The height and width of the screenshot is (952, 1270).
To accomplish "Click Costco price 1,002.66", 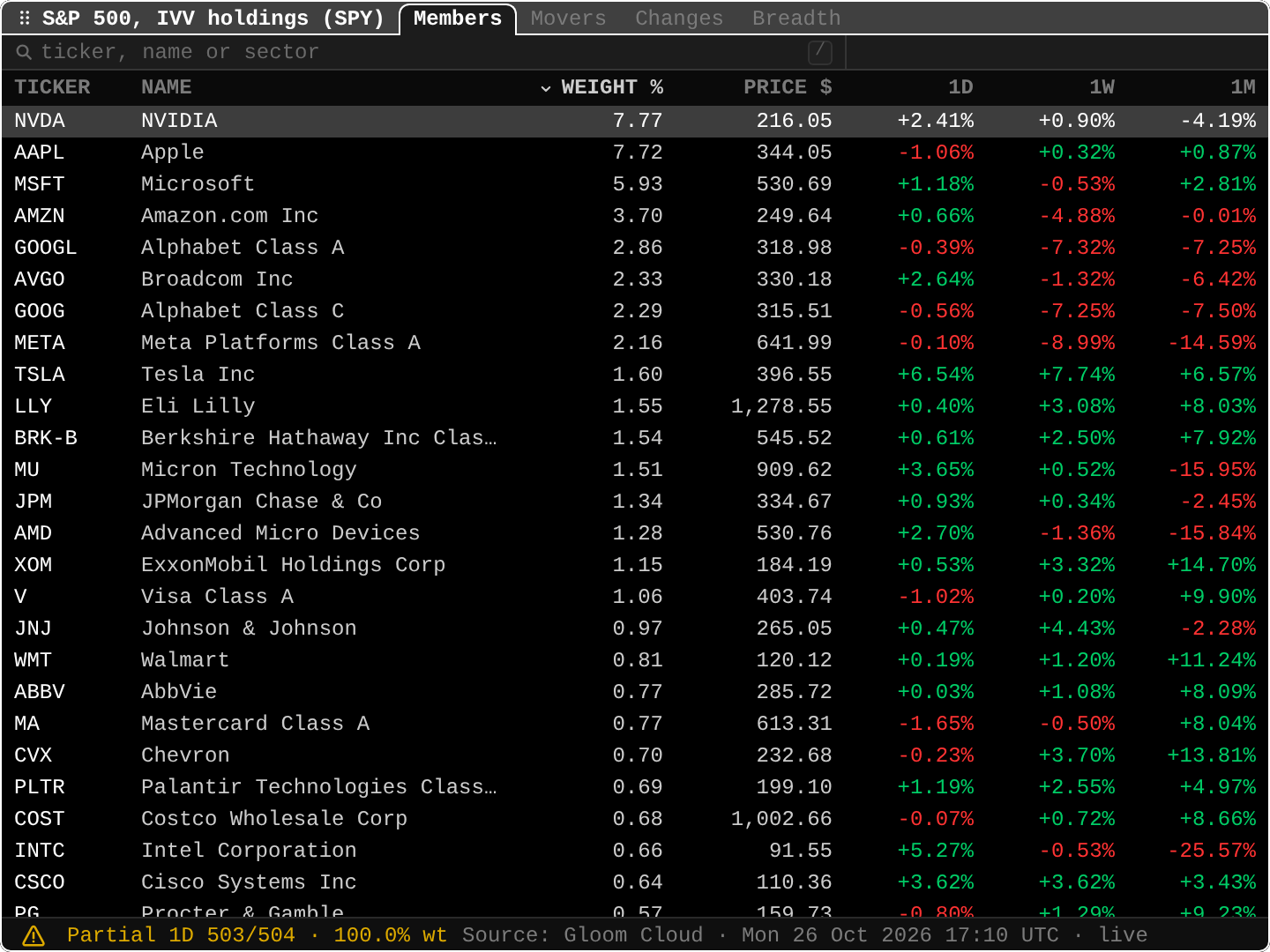I will pyautogui.click(x=781, y=819).
